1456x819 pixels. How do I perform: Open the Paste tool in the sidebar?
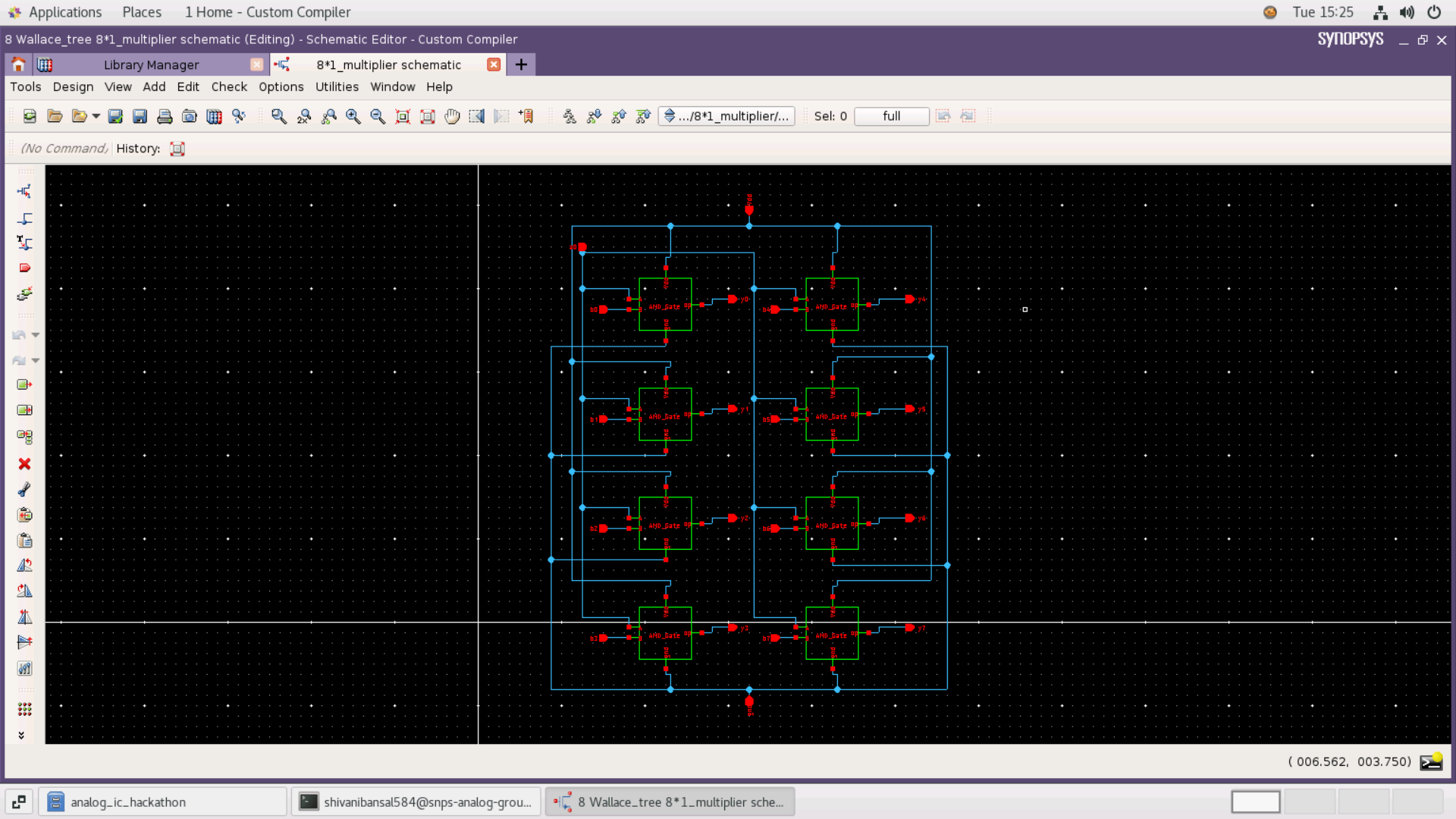(25, 541)
